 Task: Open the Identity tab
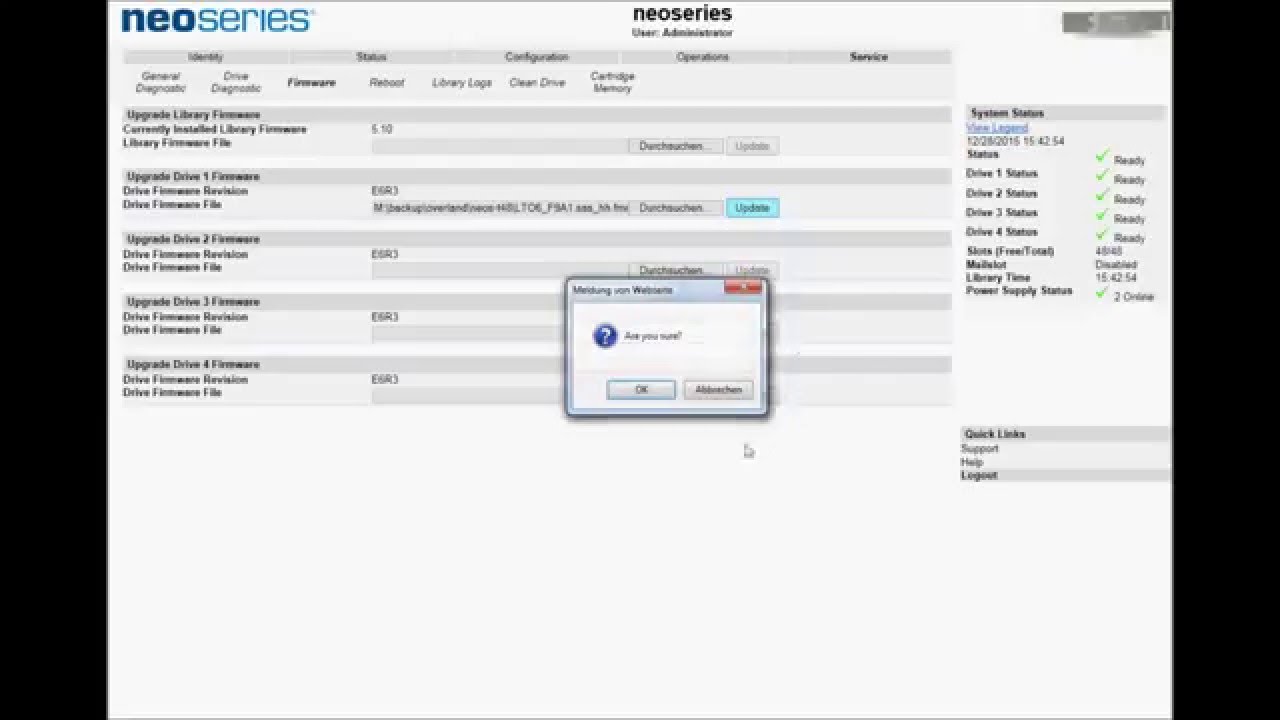206,57
